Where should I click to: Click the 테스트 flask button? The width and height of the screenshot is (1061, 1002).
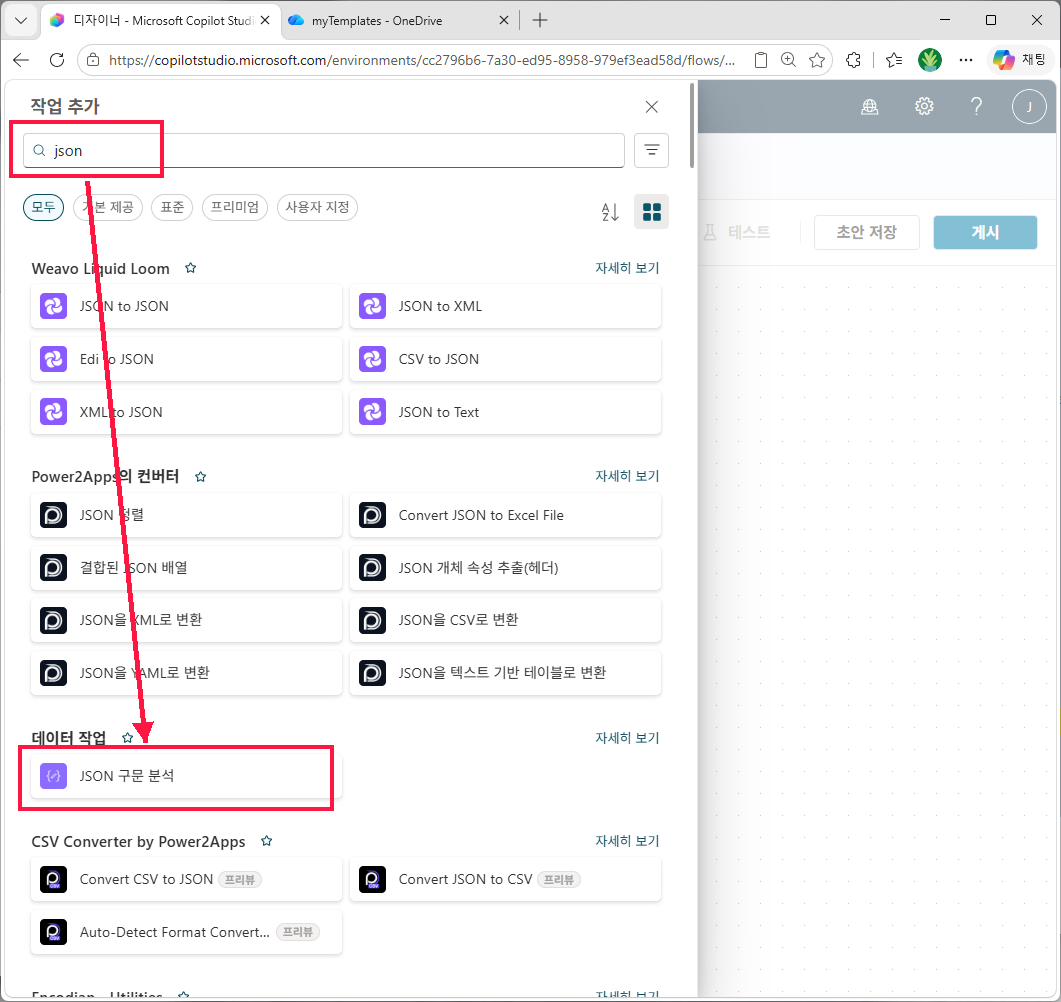(x=736, y=232)
